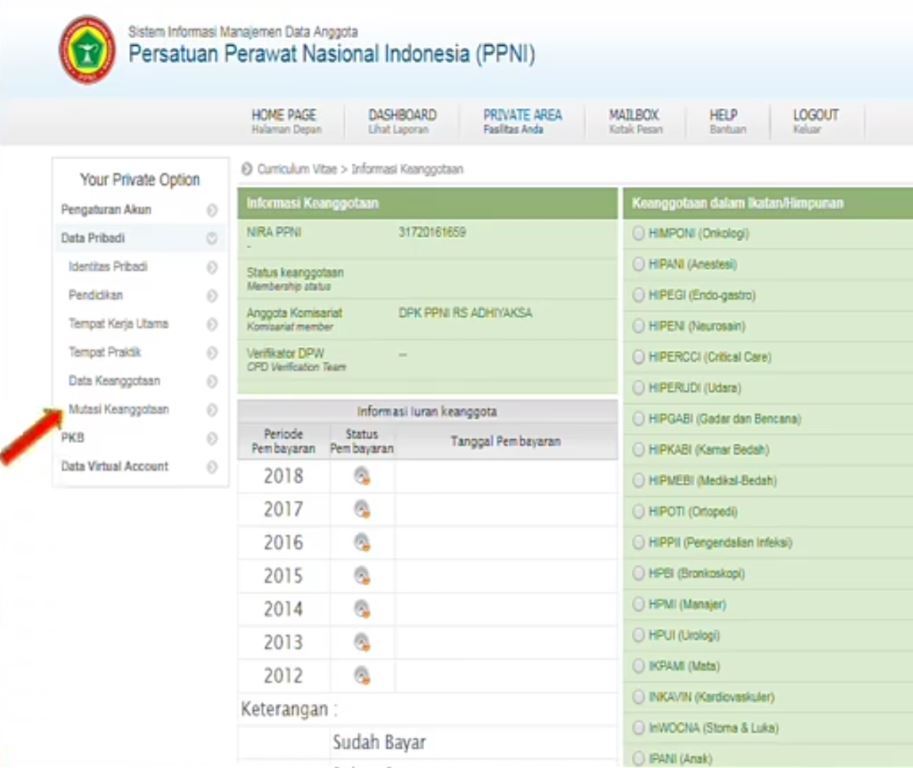Open the HELP Bantuan menu
This screenshot has width=913, height=768.
[727, 121]
